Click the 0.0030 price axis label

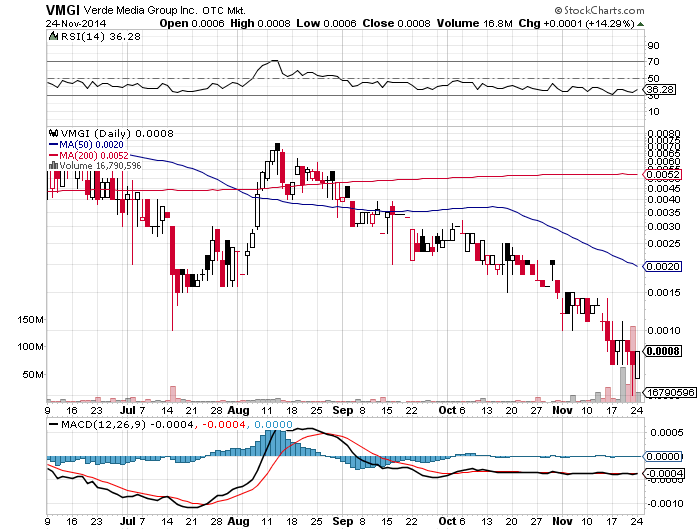click(x=664, y=226)
